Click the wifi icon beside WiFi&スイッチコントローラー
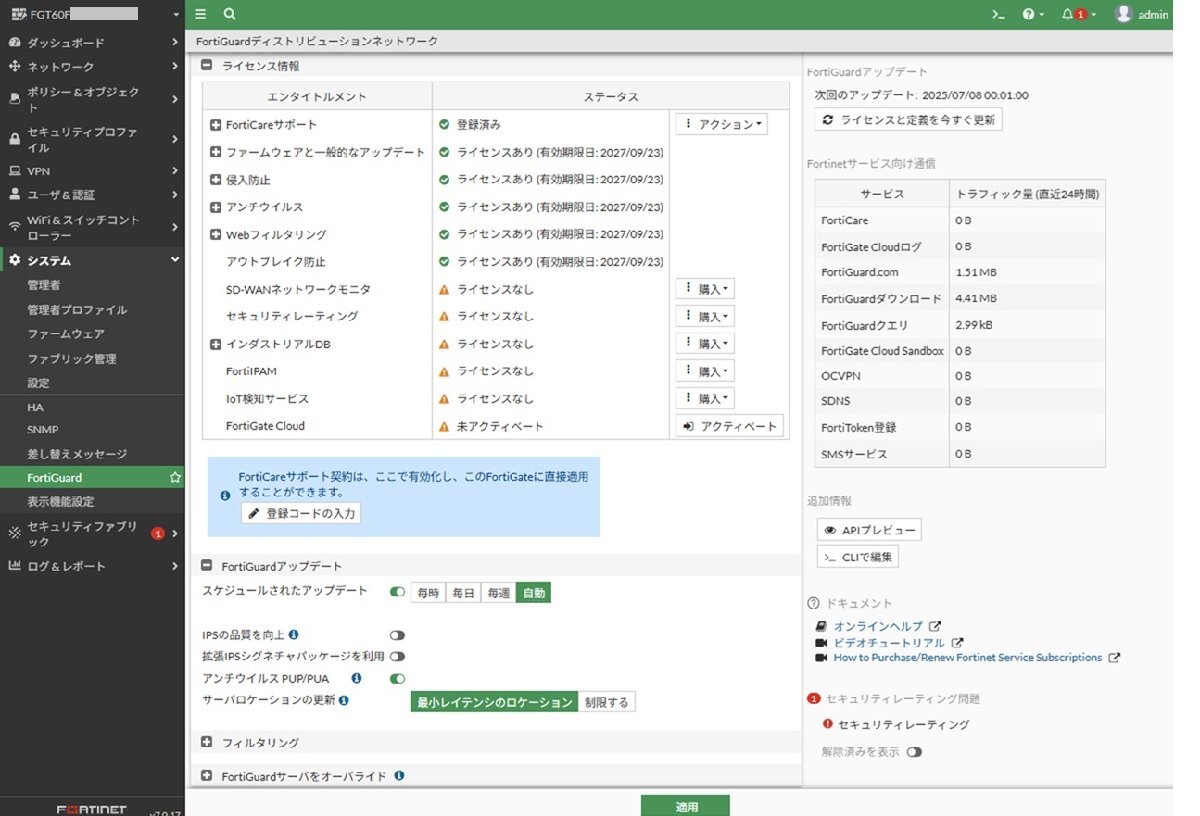1200x816 pixels. (15, 227)
